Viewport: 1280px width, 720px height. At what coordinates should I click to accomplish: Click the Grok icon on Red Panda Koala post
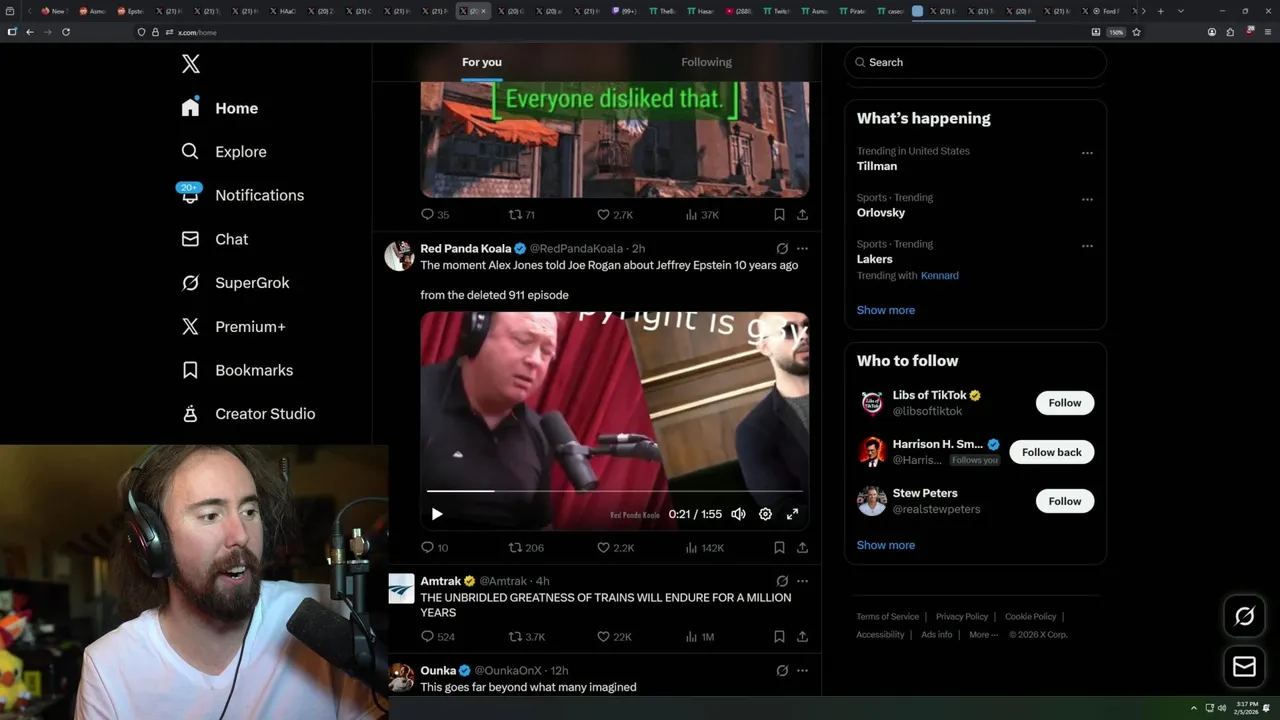[x=782, y=248]
